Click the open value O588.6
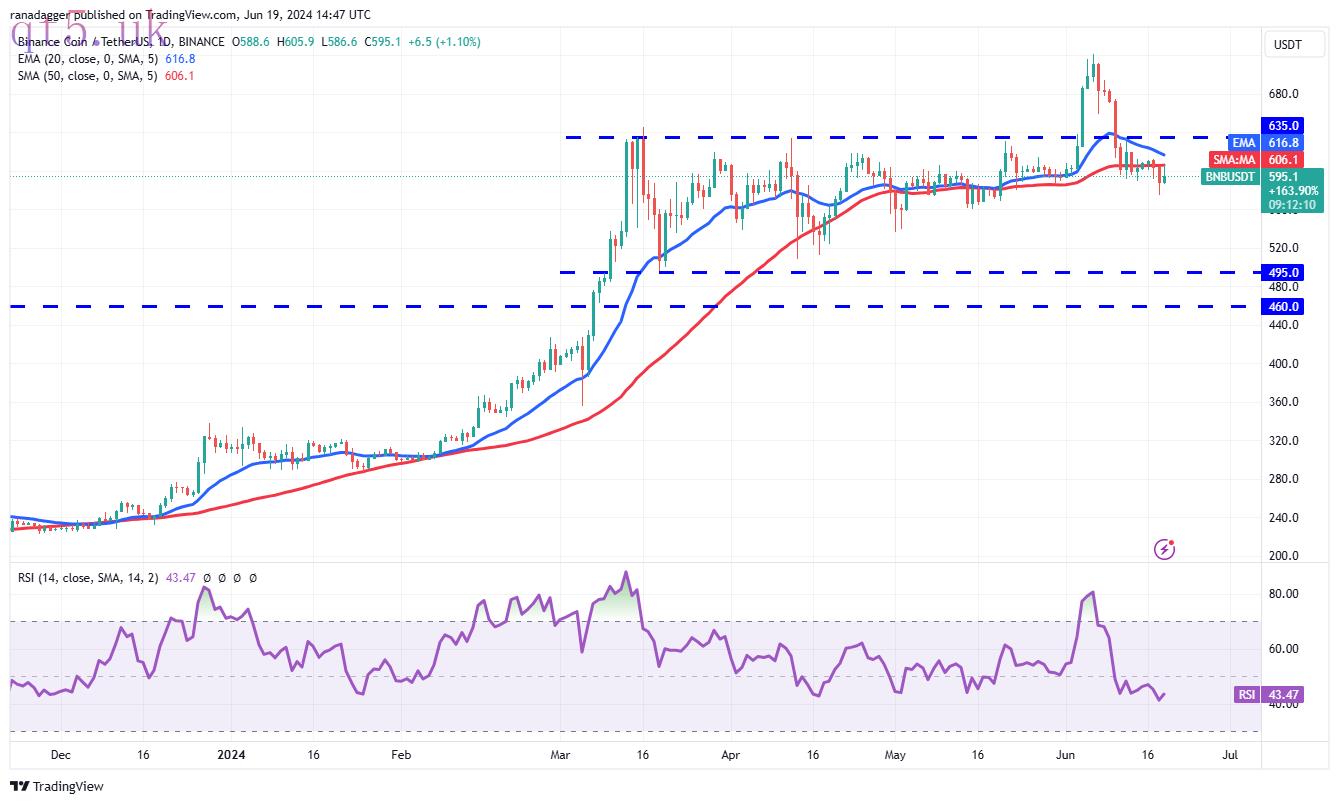The image size is (1339, 804). [253, 42]
